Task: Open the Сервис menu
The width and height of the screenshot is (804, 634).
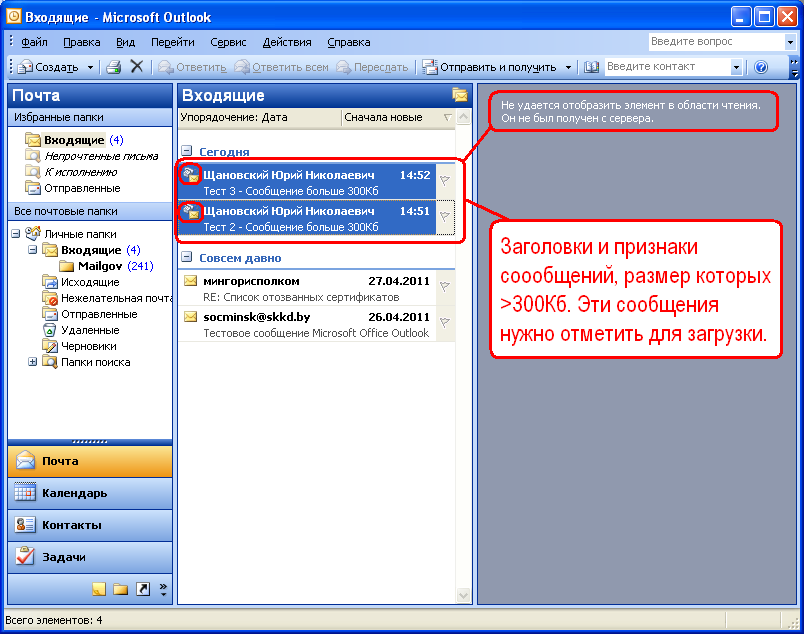Action: tap(228, 42)
